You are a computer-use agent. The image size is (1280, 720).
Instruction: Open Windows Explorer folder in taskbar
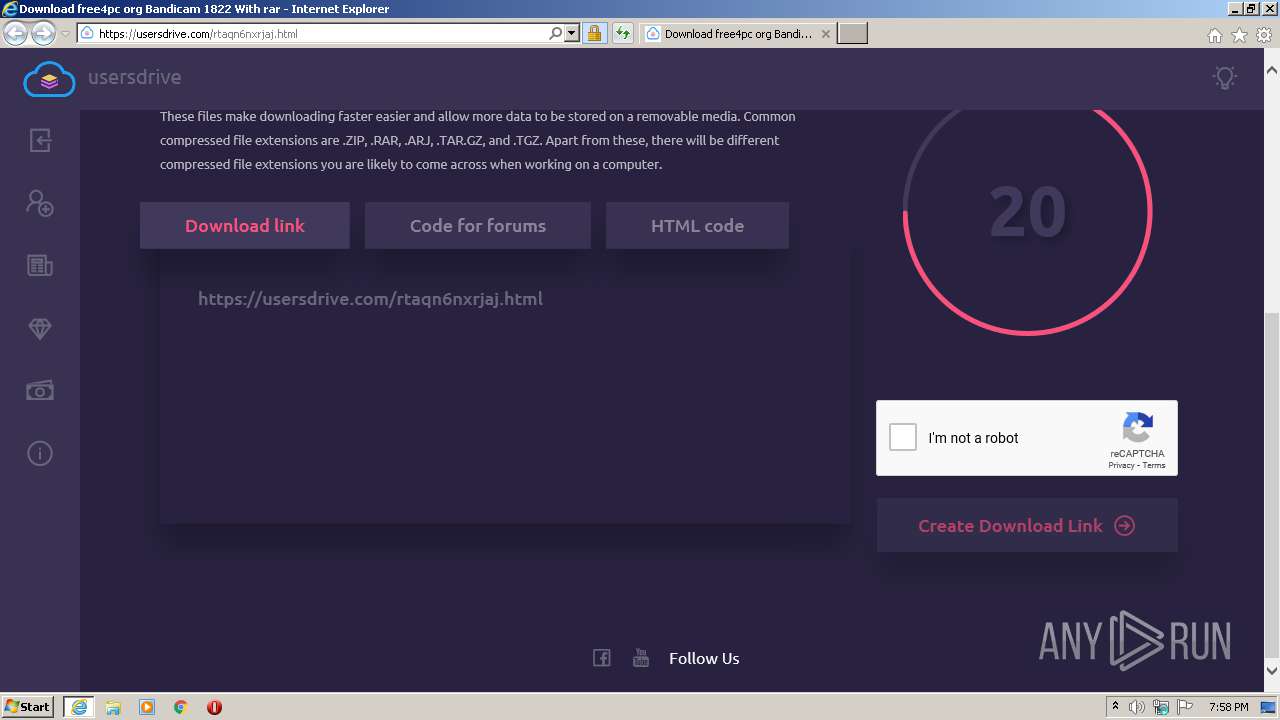[113, 707]
